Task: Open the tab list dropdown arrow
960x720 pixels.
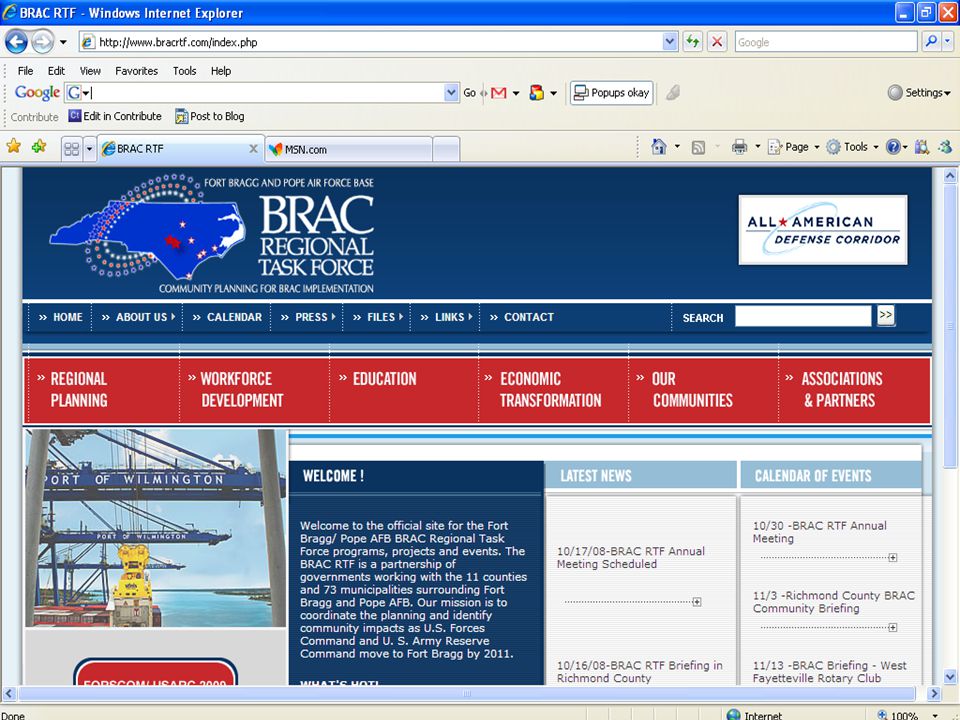Action: tap(89, 149)
